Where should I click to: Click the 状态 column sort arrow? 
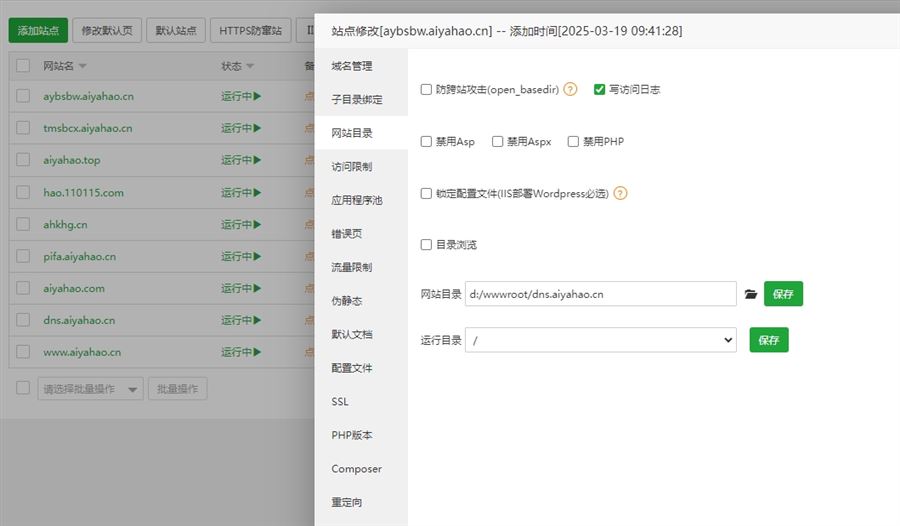[249, 67]
